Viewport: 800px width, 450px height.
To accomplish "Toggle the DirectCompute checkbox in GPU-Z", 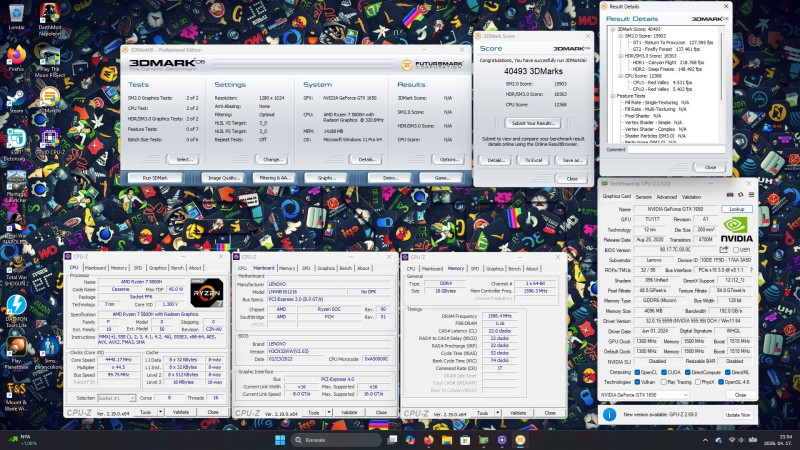I will point(687,372).
